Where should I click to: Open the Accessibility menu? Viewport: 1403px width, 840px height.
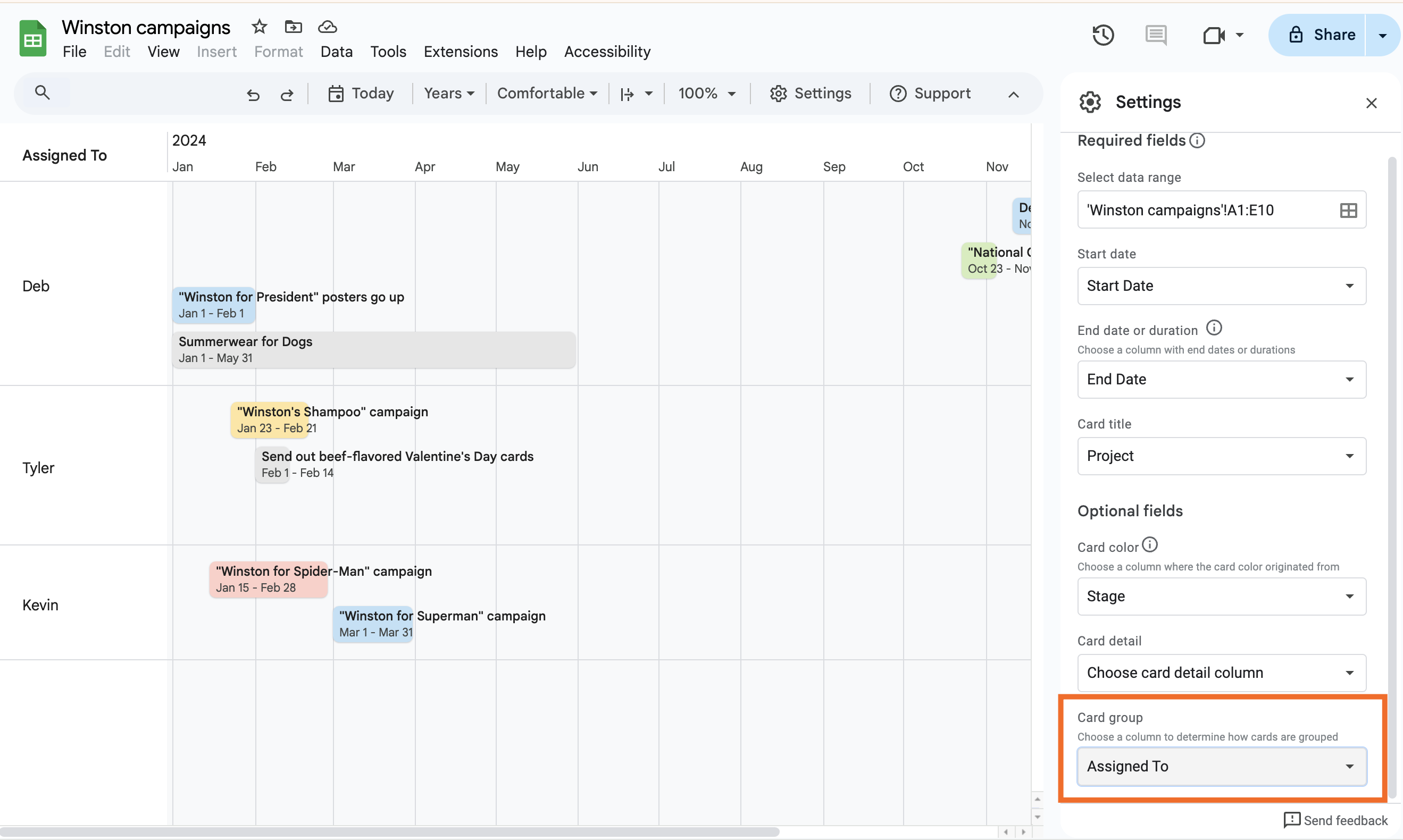point(607,52)
